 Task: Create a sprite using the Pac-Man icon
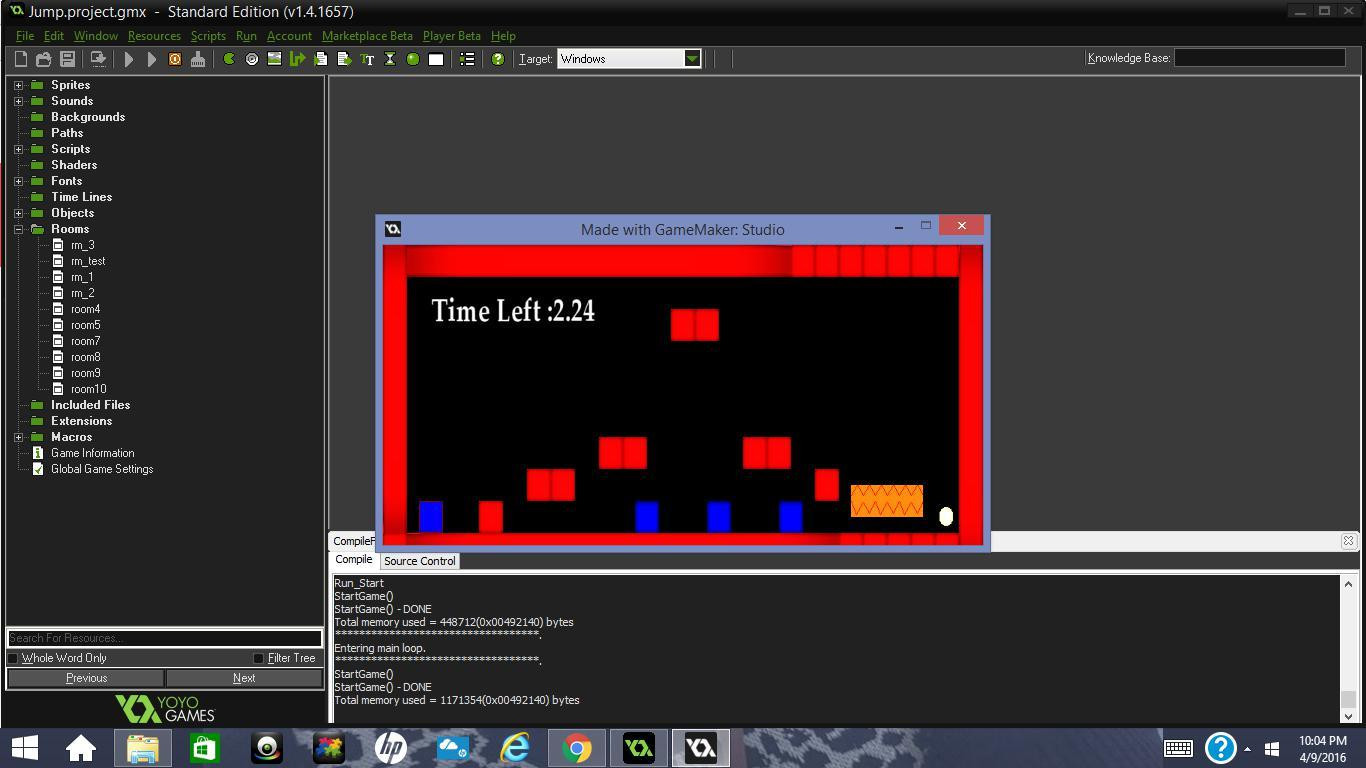tap(229, 59)
